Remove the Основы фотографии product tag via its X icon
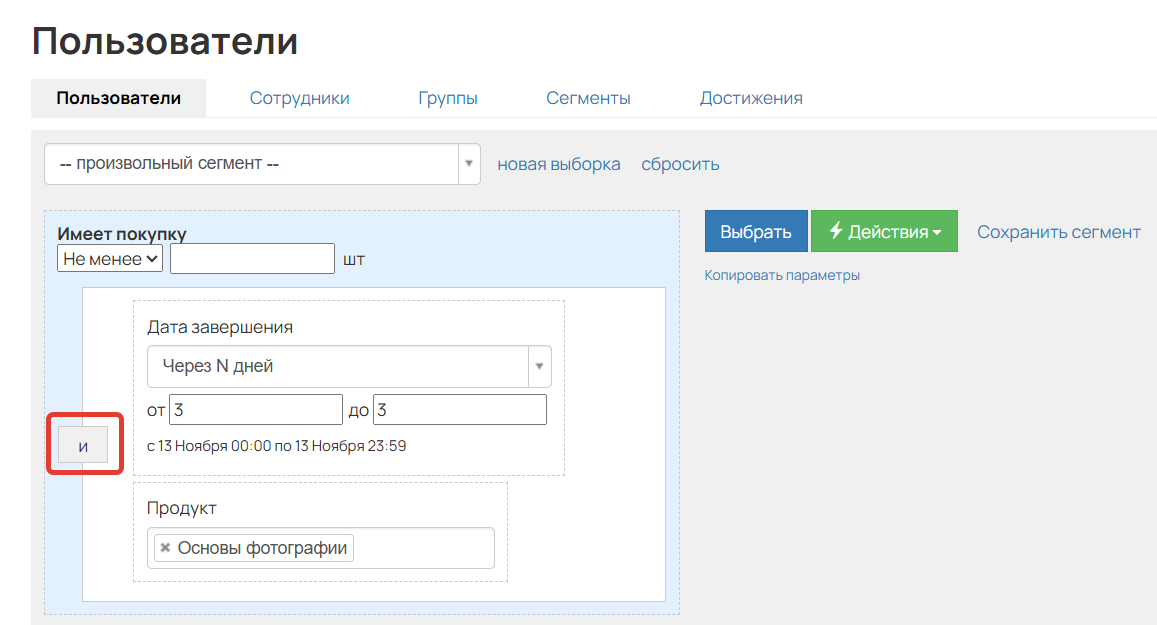1157x625 pixels. coord(164,547)
